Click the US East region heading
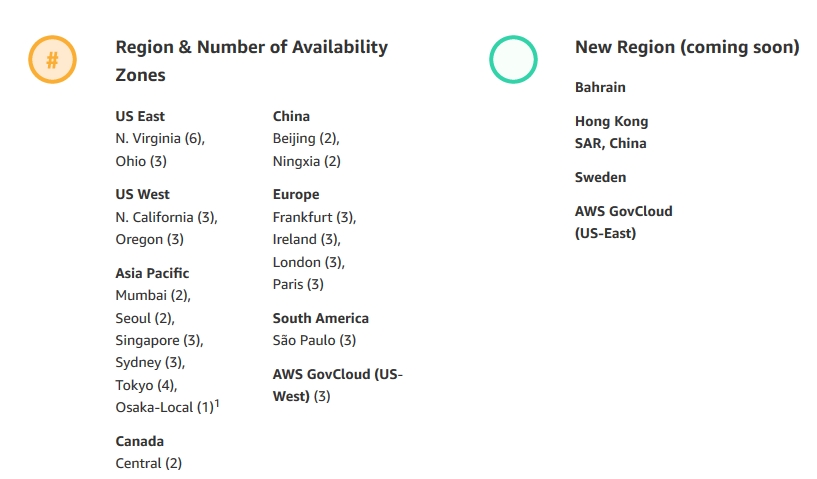Image resolution: width=817 pixels, height=479 pixels. 140,116
